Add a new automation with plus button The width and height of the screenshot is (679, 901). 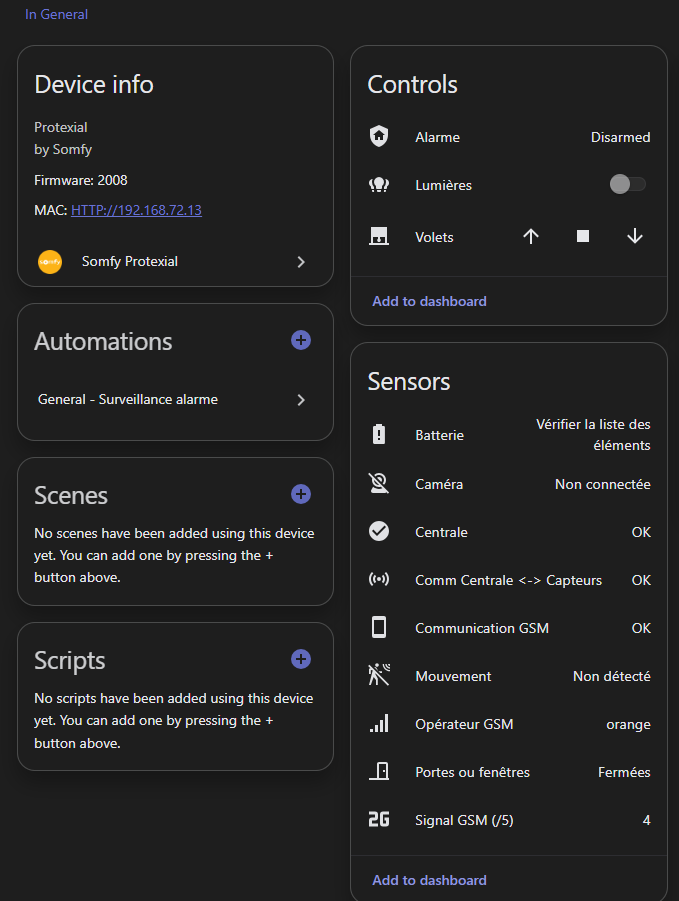click(x=301, y=341)
